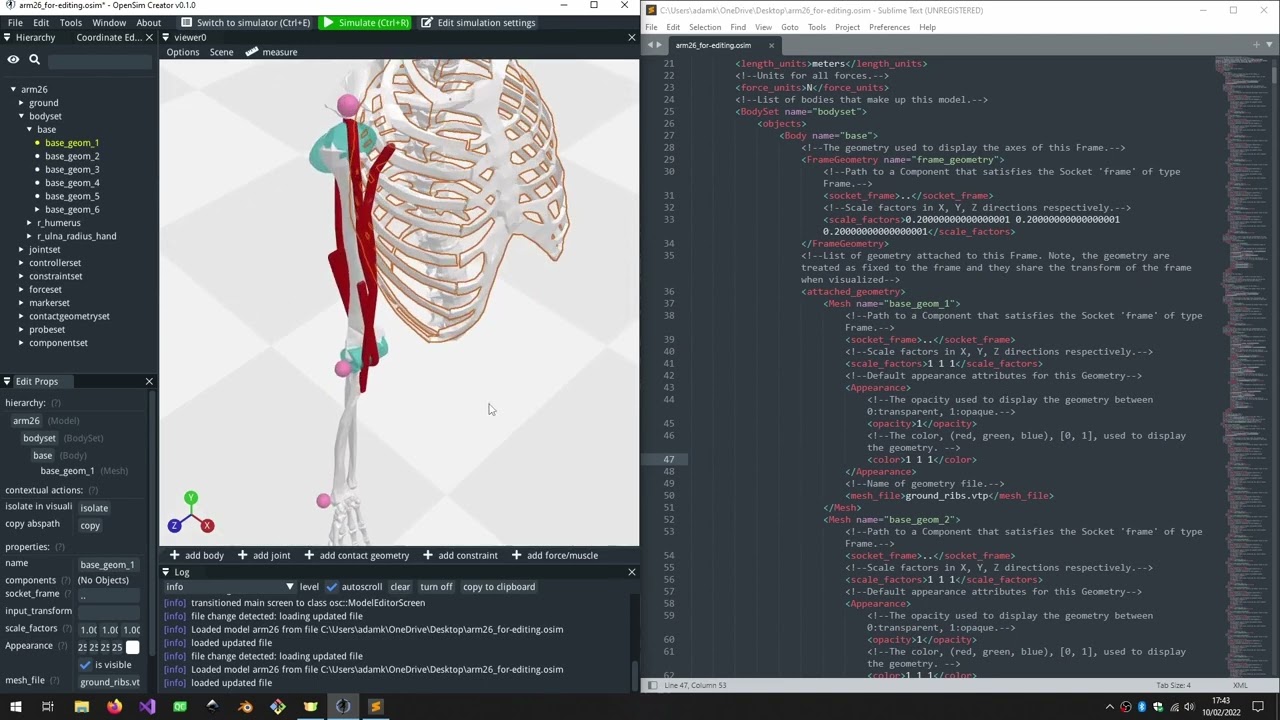
Task: Click add body button
Action: [196, 555]
